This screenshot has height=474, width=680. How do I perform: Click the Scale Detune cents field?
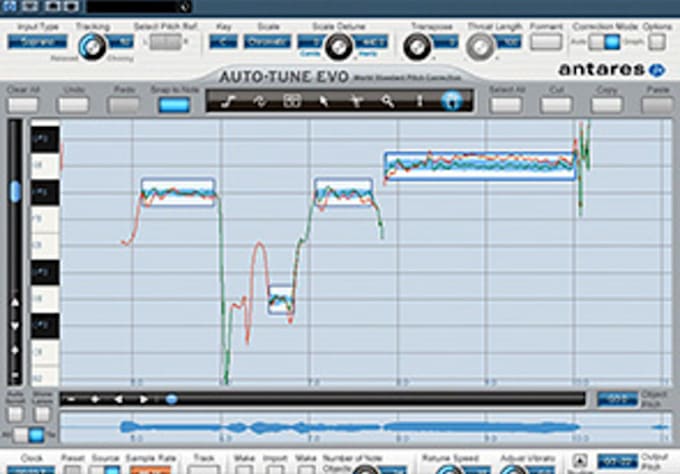pos(312,42)
